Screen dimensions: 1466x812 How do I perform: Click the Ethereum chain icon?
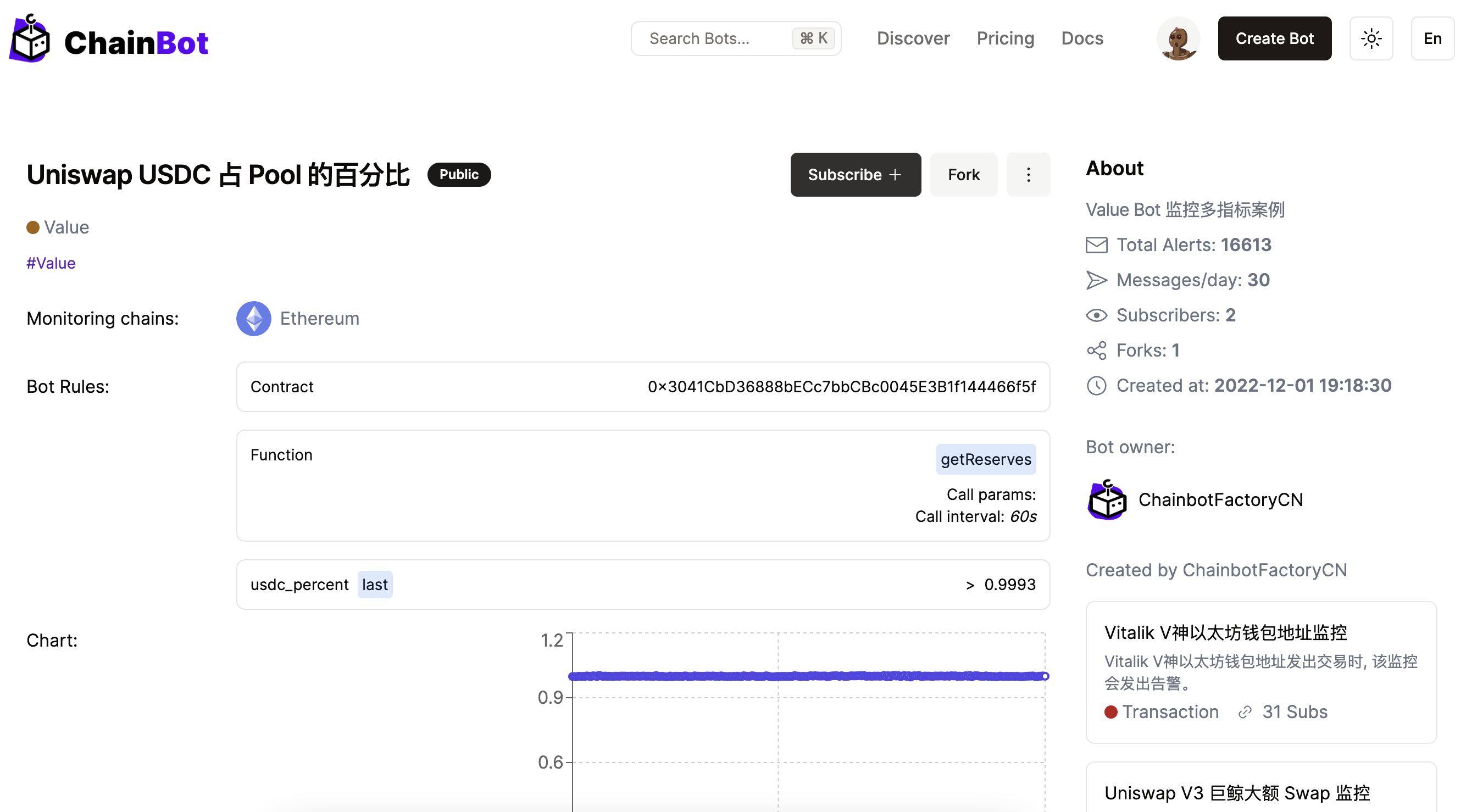[253, 318]
